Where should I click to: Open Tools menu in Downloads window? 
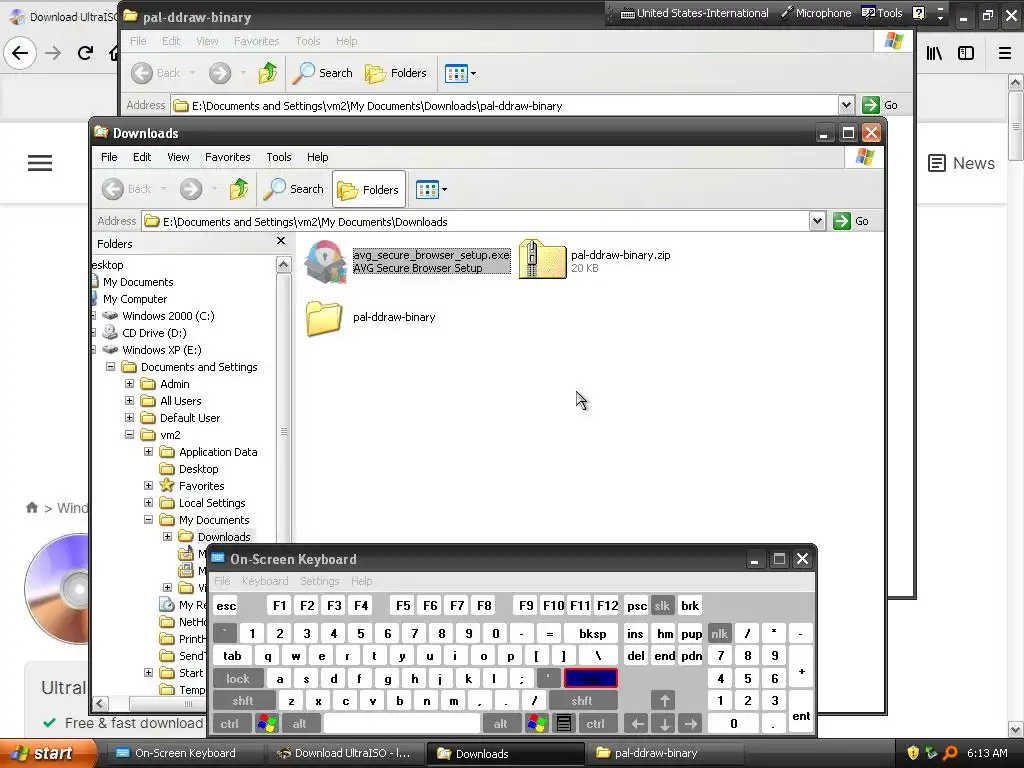tap(278, 157)
